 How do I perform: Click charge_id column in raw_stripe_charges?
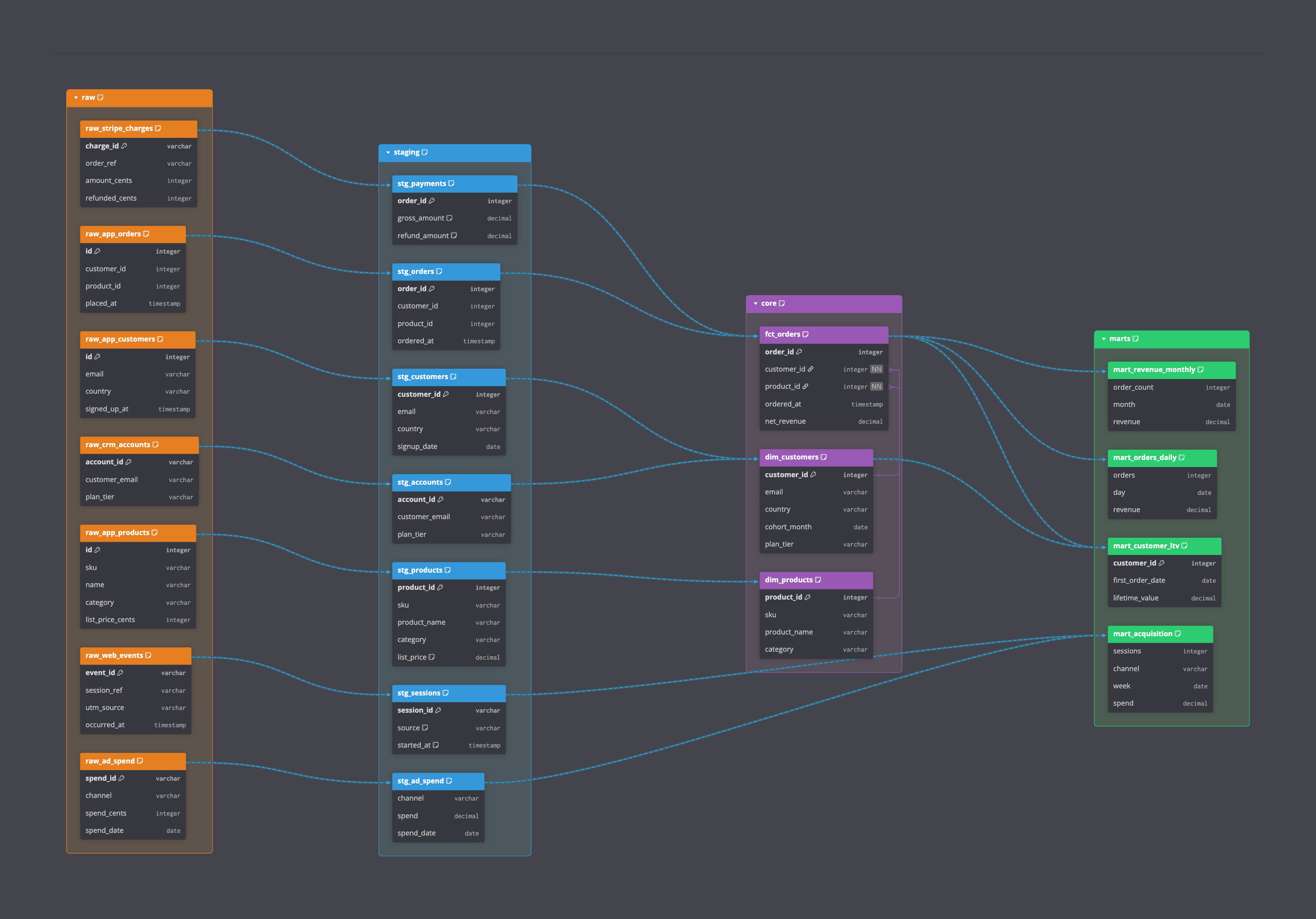point(139,146)
